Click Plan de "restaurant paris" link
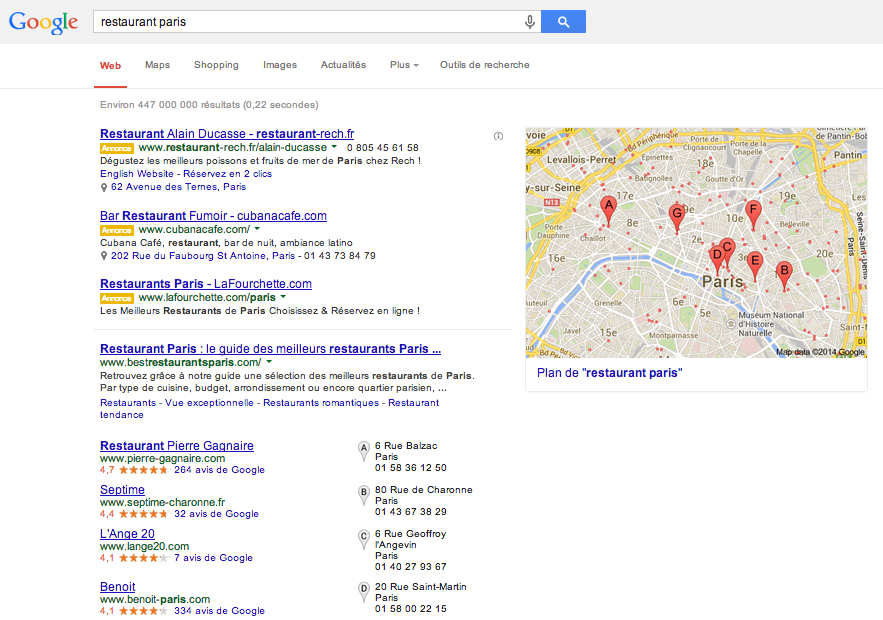Viewport: 883px width, 620px height. (609, 373)
